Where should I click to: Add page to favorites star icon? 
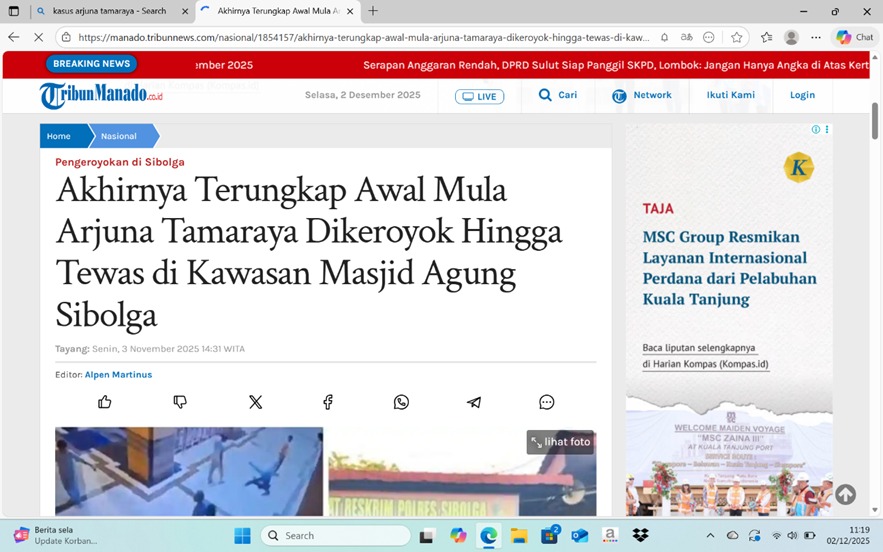point(737,37)
